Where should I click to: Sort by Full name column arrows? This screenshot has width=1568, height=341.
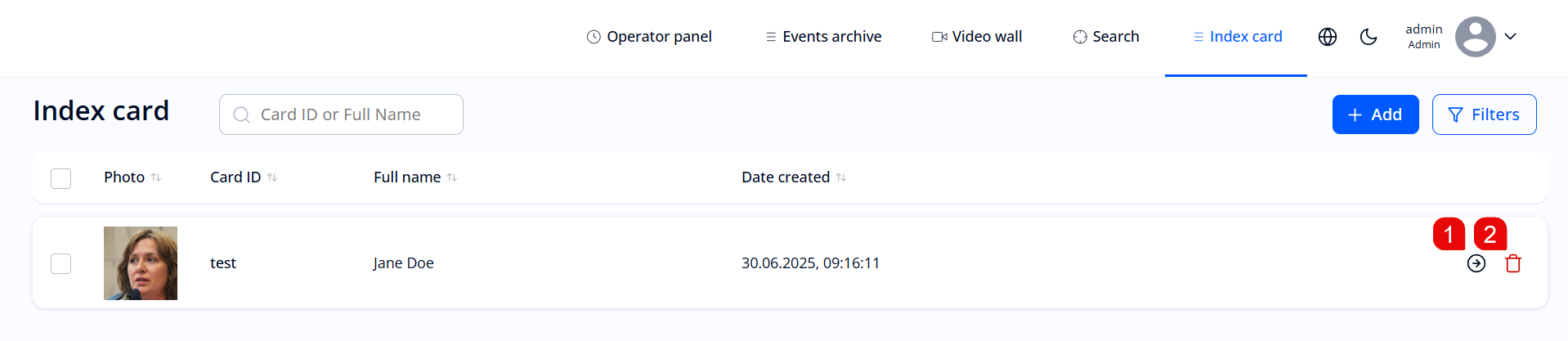tap(452, 177)
